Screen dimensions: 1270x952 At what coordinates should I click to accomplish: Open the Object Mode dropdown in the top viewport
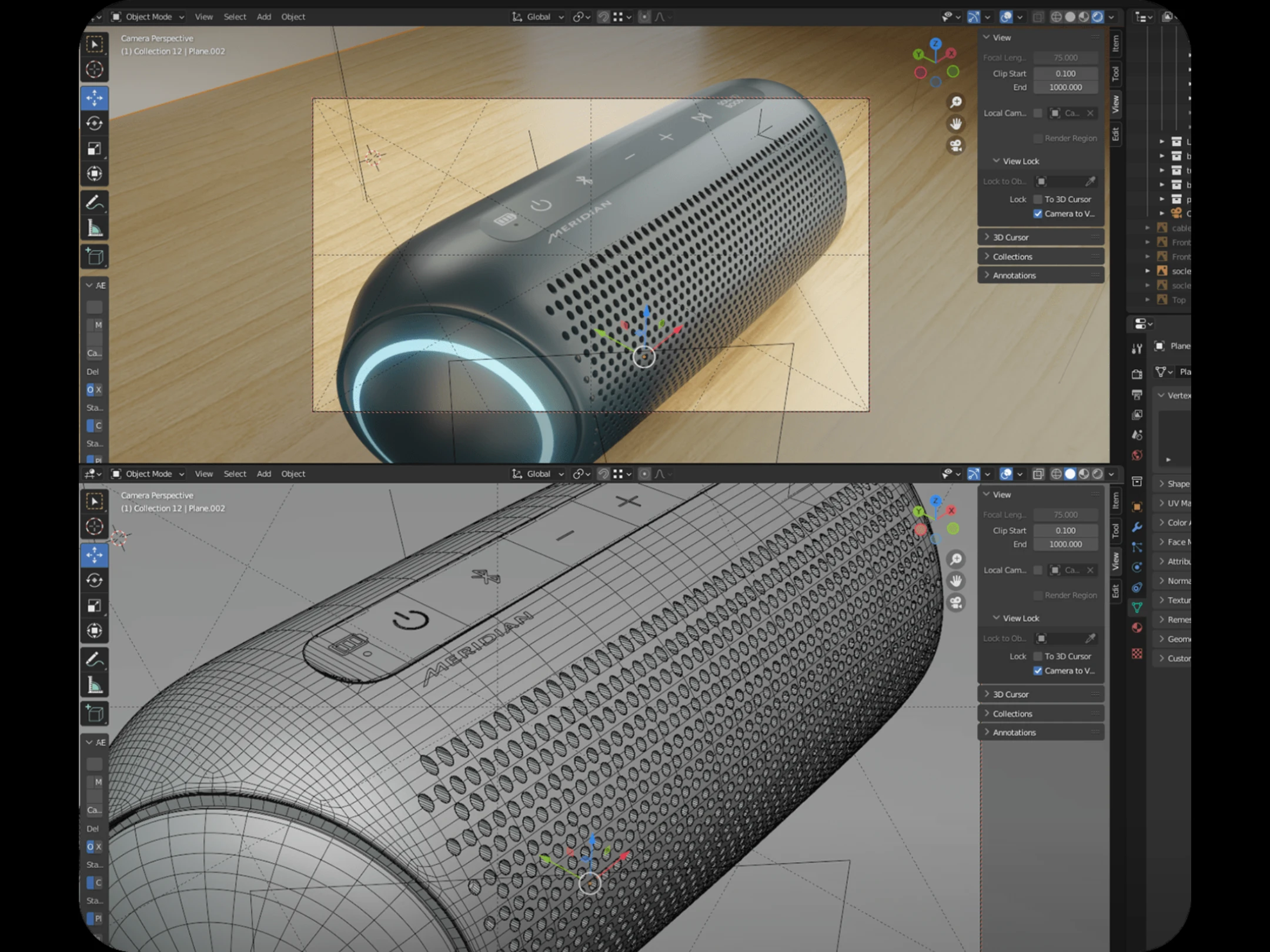click(x=148, y=17)
